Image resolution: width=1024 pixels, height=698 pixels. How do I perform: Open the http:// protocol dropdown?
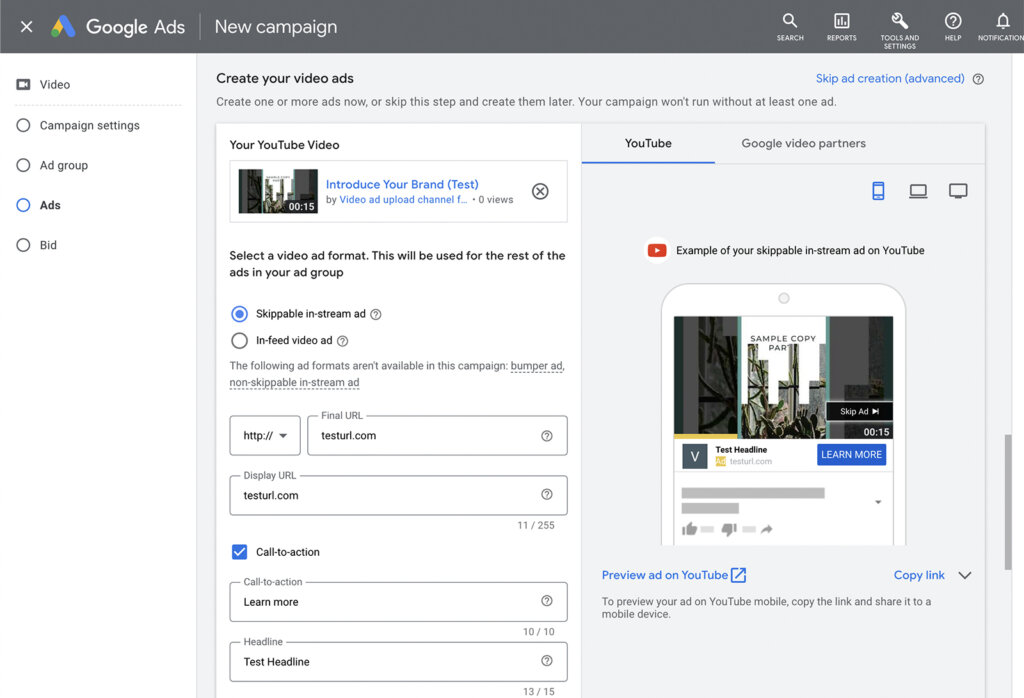265,436
